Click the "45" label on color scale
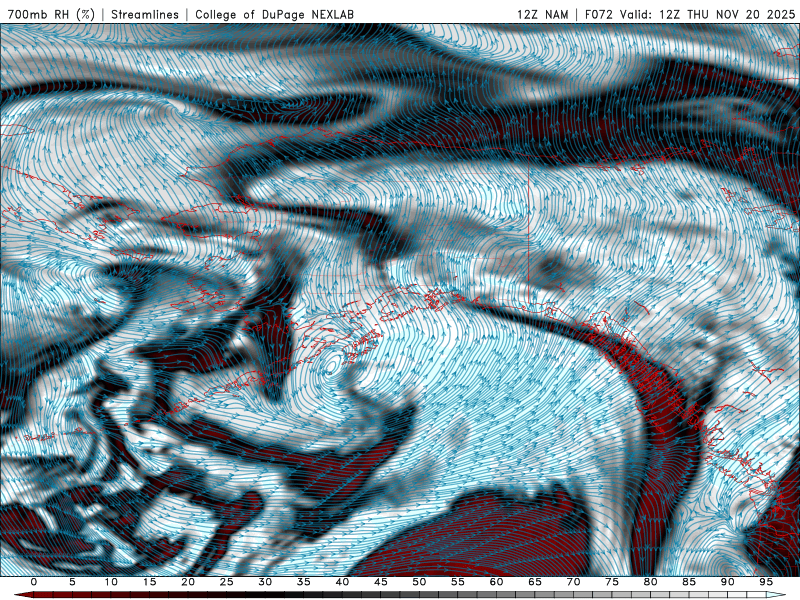800x600 pixels. click(381, 582)
